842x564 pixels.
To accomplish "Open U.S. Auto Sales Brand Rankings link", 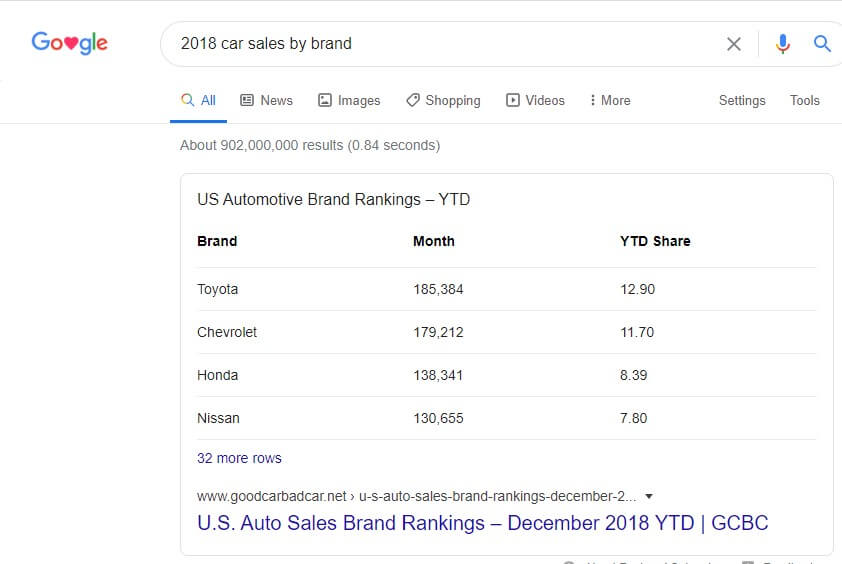I will tap(483, 523).
